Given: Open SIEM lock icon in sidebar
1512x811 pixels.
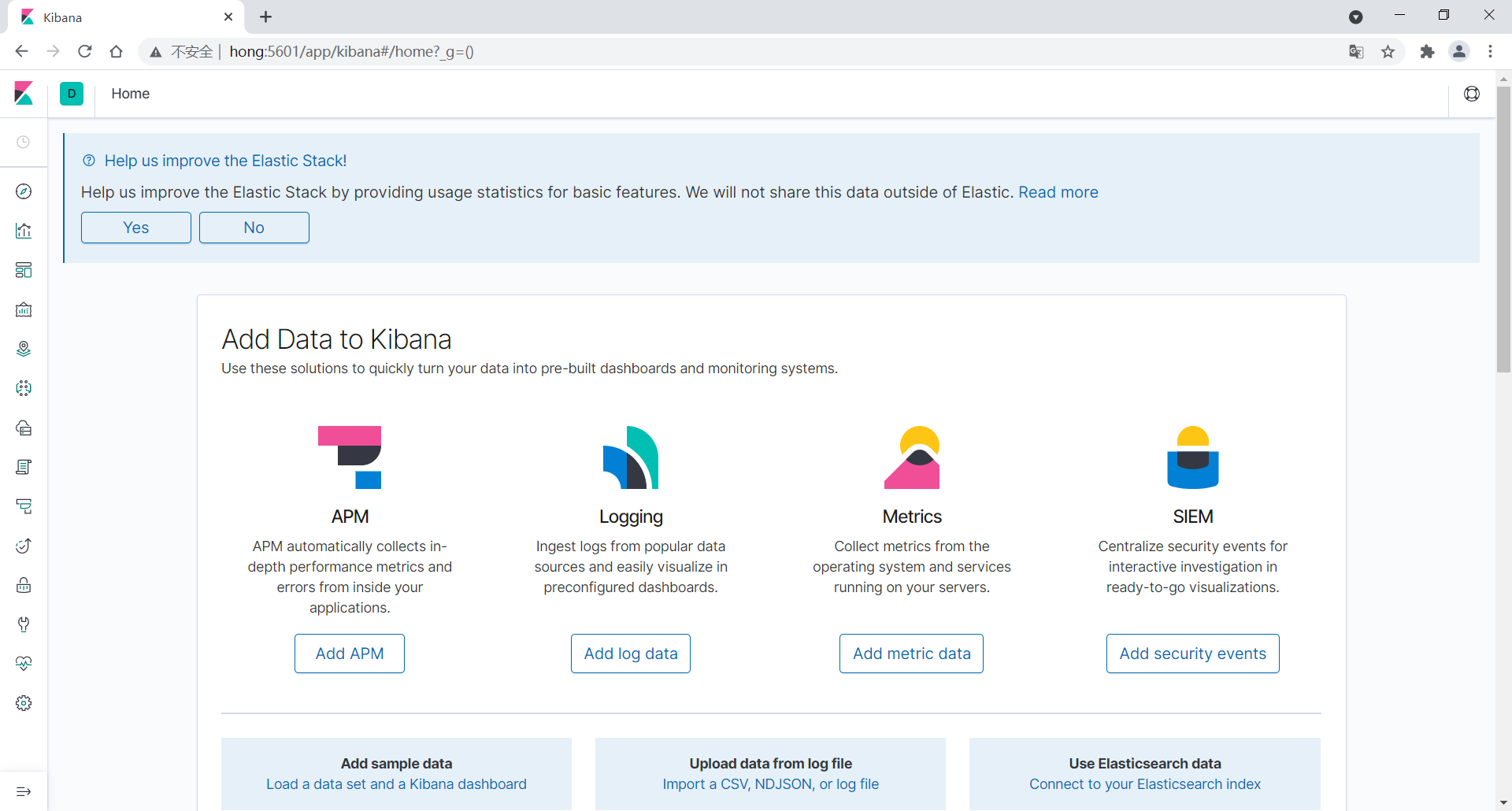Looking at the screenshot, I should [24, 585].
